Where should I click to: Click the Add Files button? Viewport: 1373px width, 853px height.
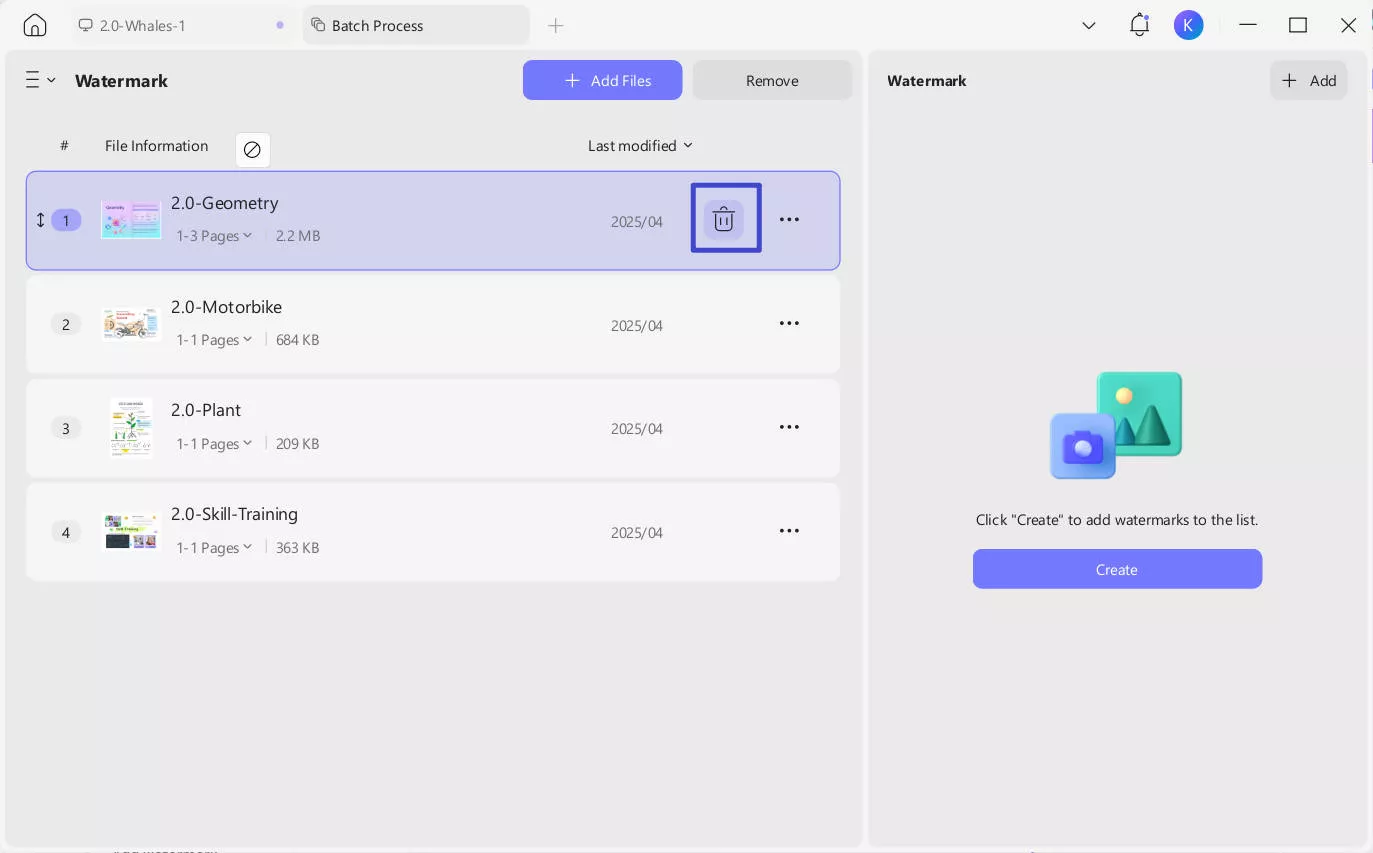click(602, 80)
